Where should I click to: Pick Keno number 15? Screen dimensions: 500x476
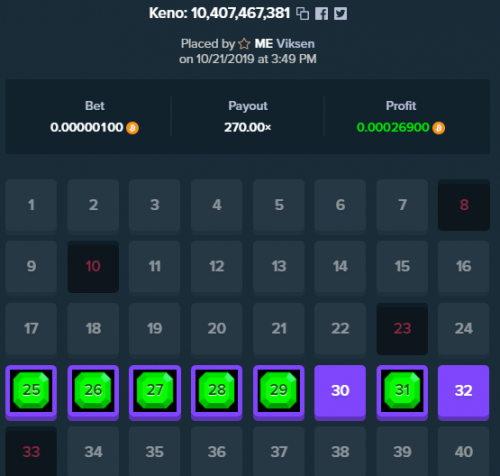point(402,267)
